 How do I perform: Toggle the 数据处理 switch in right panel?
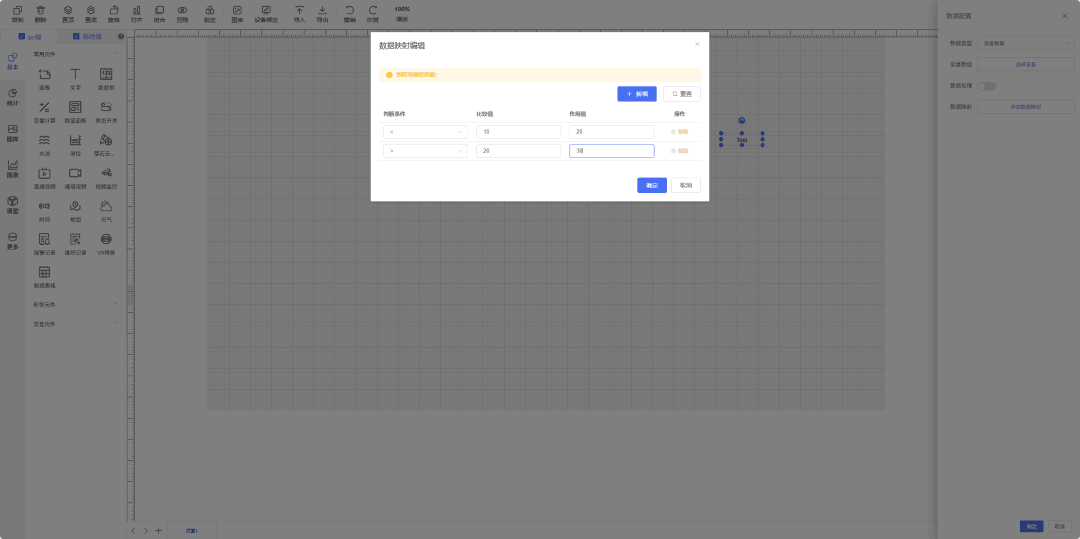(986, 86)
